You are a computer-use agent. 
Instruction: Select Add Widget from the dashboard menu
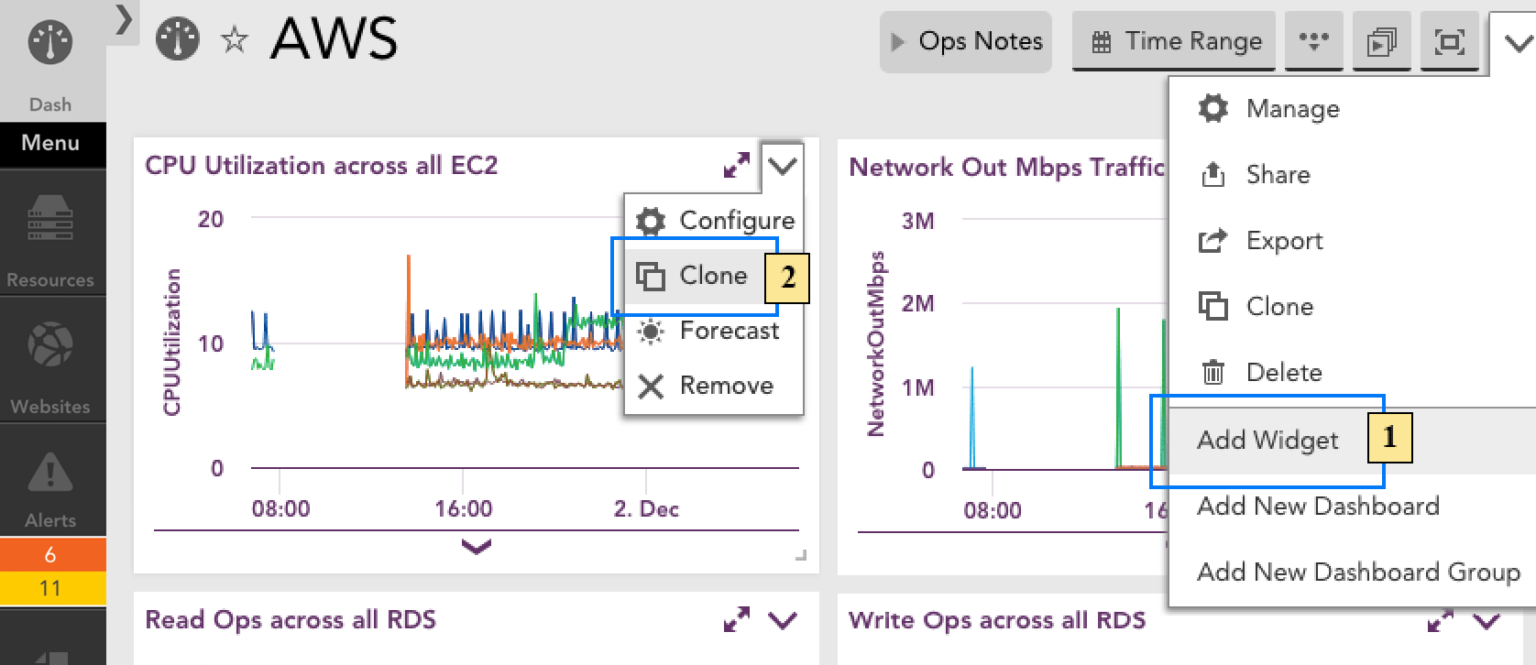[1267, 439]
